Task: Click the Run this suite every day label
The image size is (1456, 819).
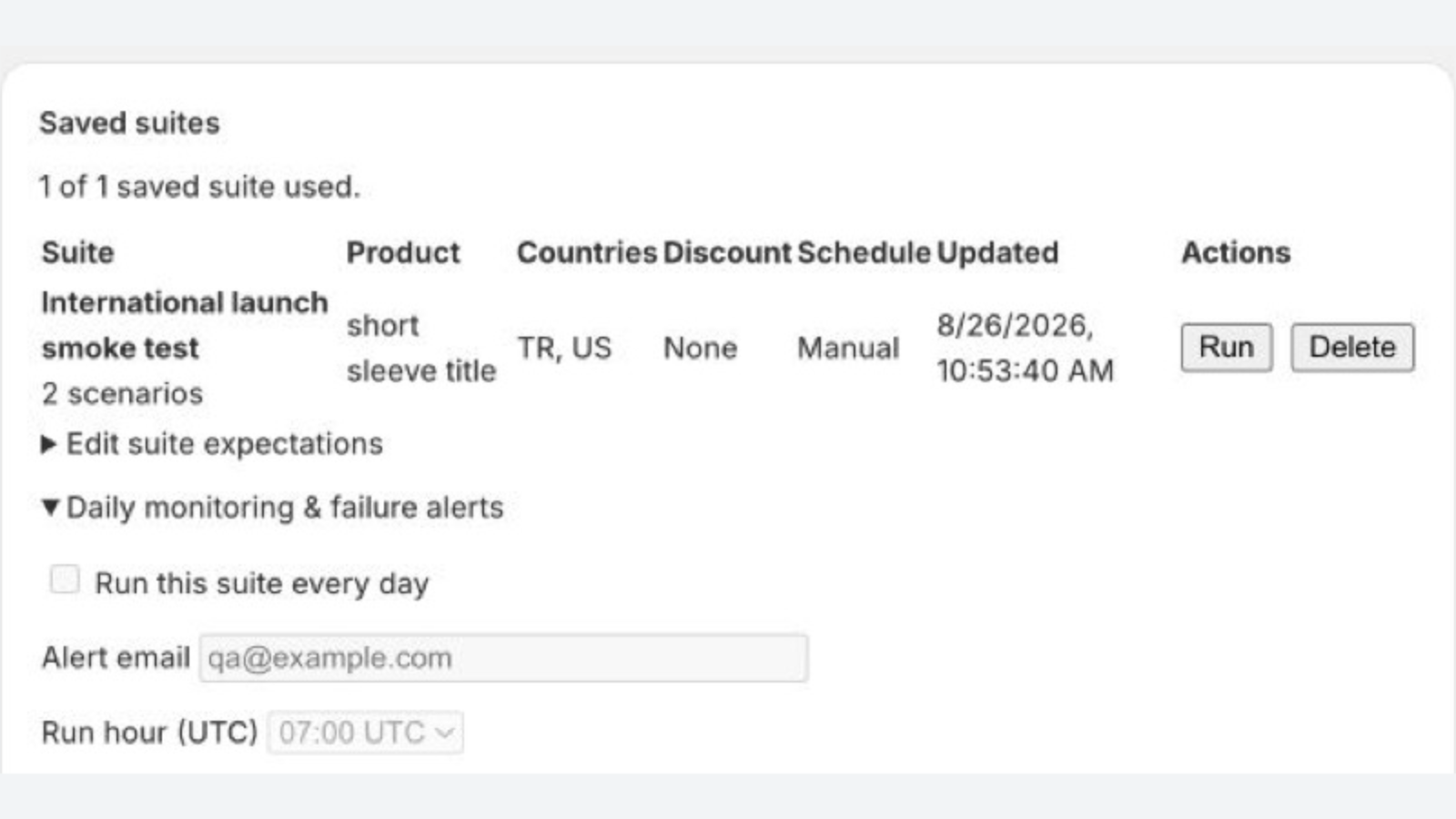Action: tap(262, 583)
